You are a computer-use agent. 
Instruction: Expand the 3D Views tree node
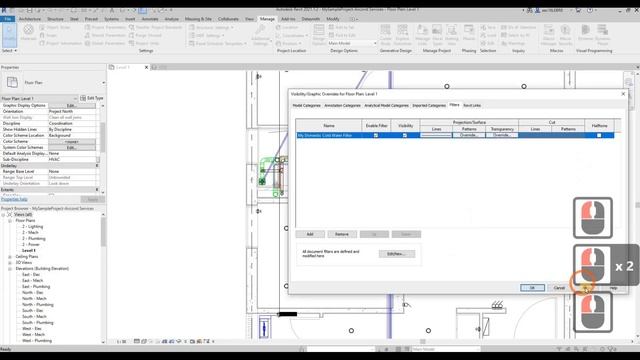[x=10, y=262]
